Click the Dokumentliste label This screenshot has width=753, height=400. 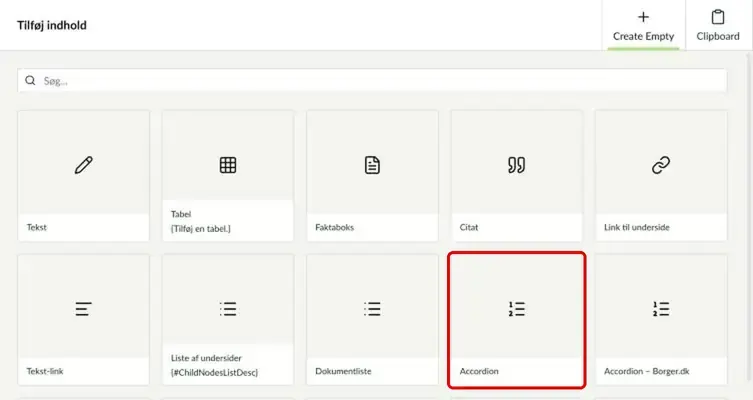coord(343,371)
